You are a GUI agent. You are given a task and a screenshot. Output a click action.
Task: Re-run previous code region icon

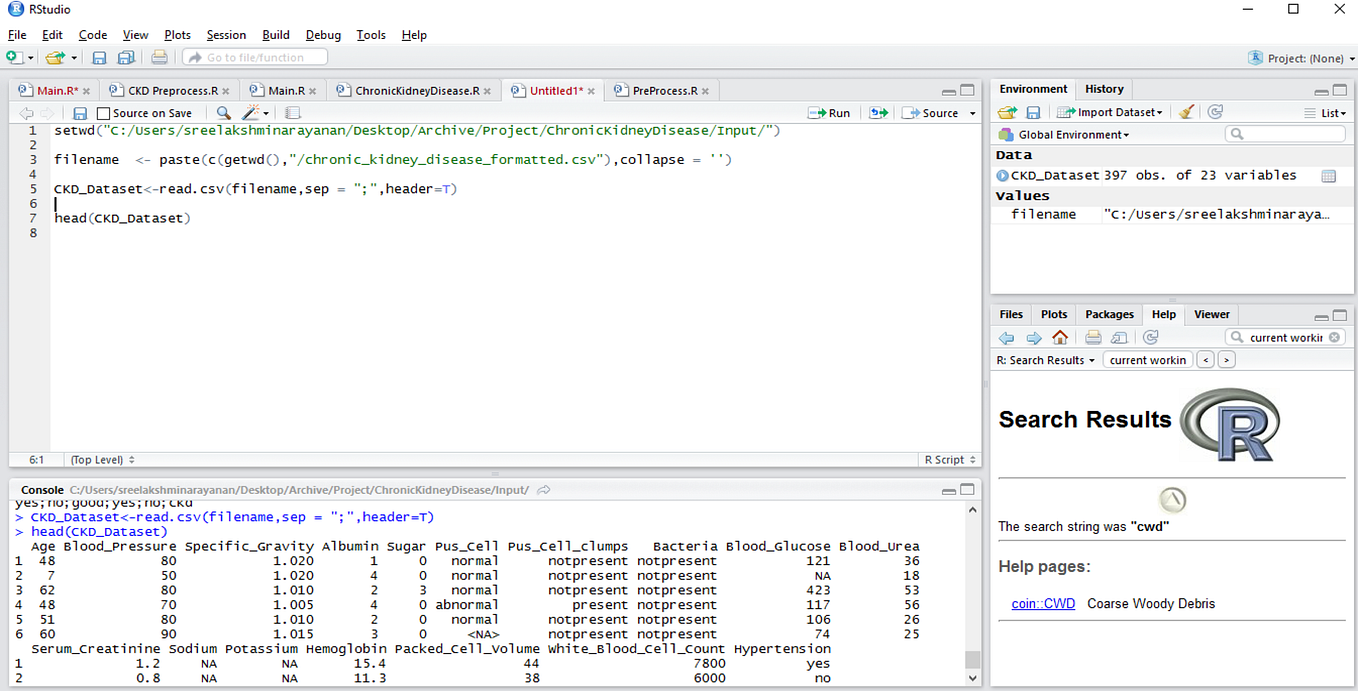878,113
